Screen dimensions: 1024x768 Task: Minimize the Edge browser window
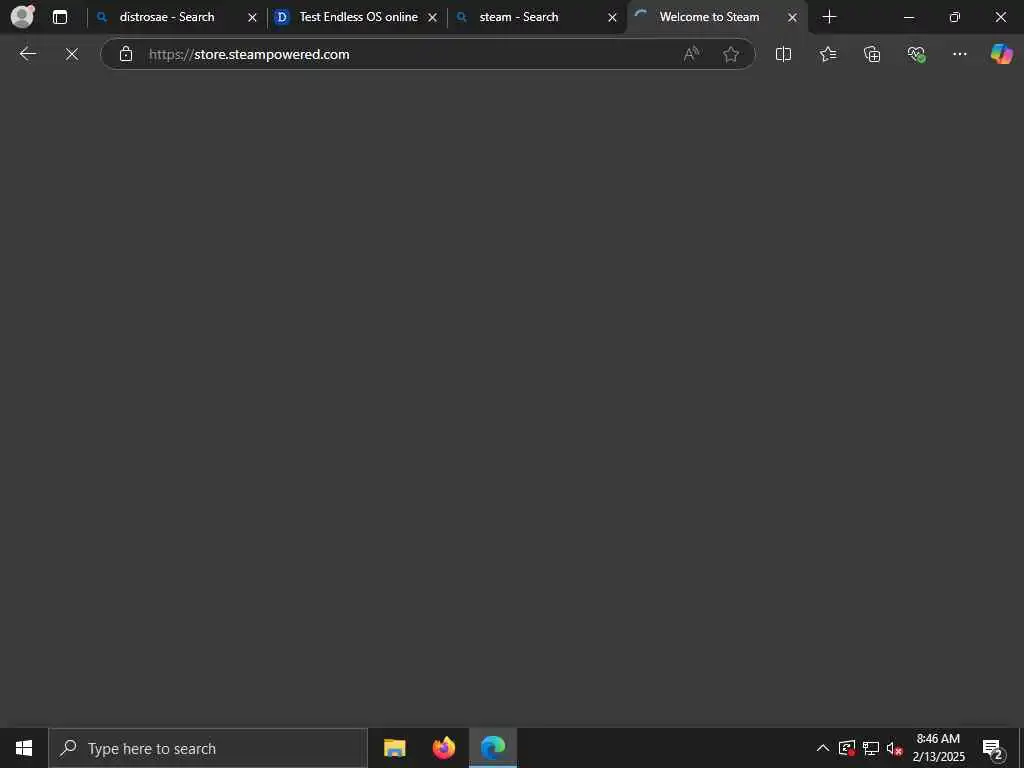[909, 18]
